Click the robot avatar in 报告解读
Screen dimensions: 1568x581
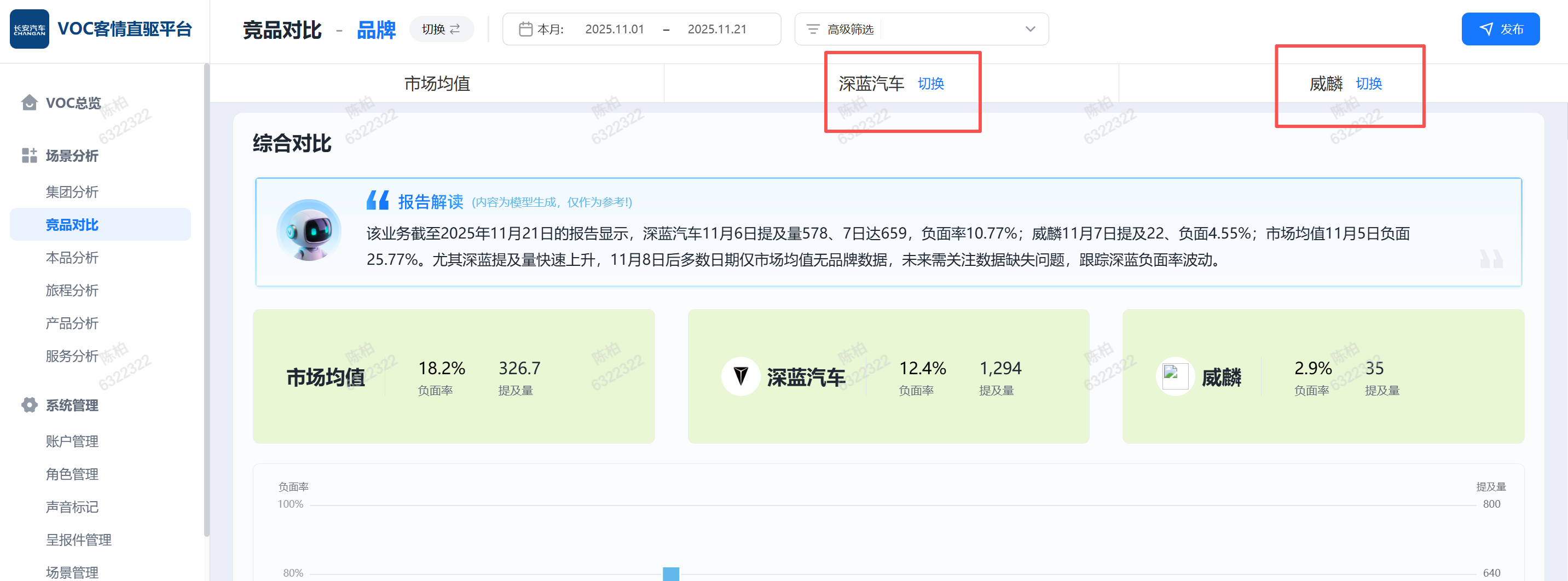[309, 230]
